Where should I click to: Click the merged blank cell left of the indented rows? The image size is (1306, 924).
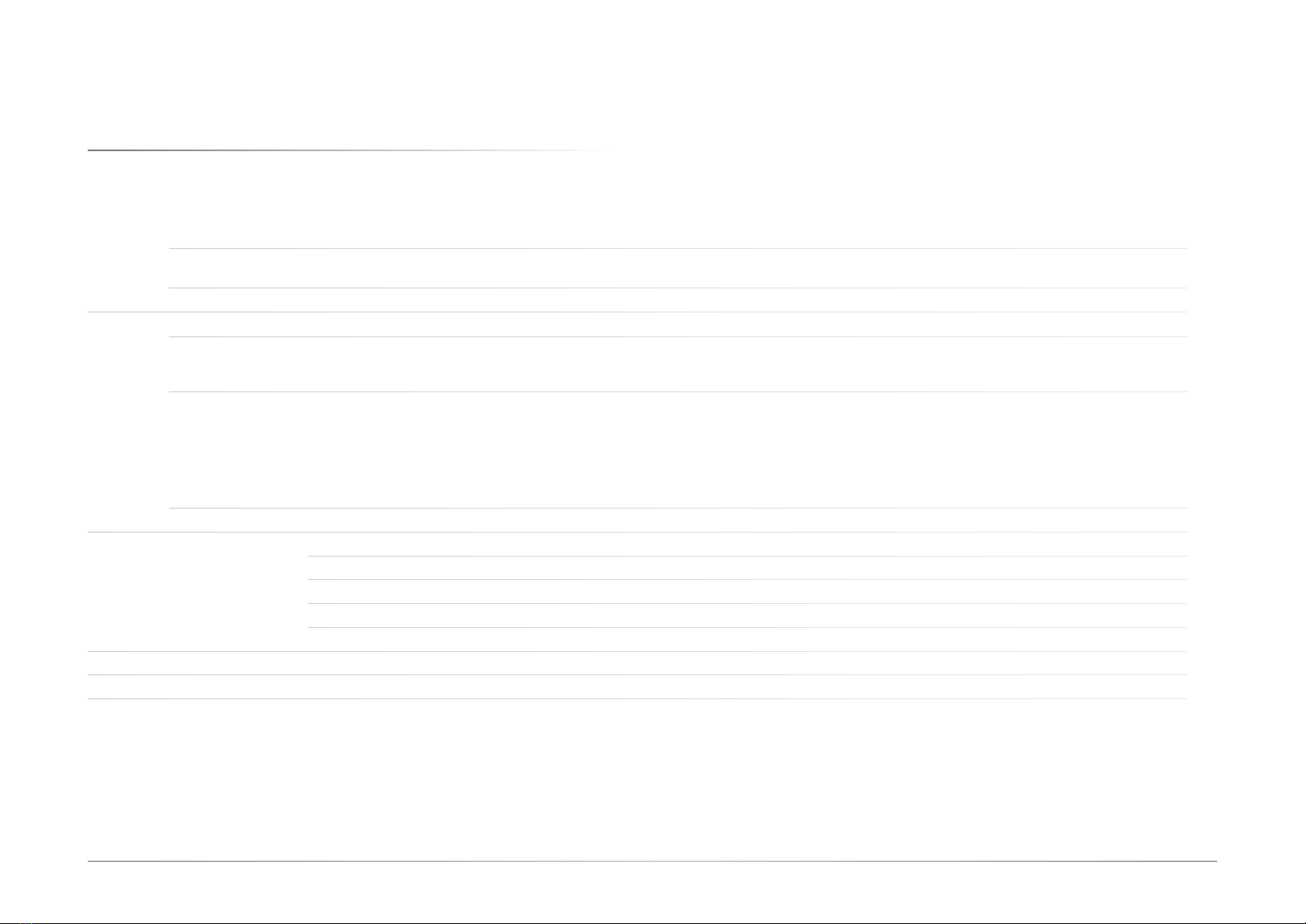click(197, 592)
